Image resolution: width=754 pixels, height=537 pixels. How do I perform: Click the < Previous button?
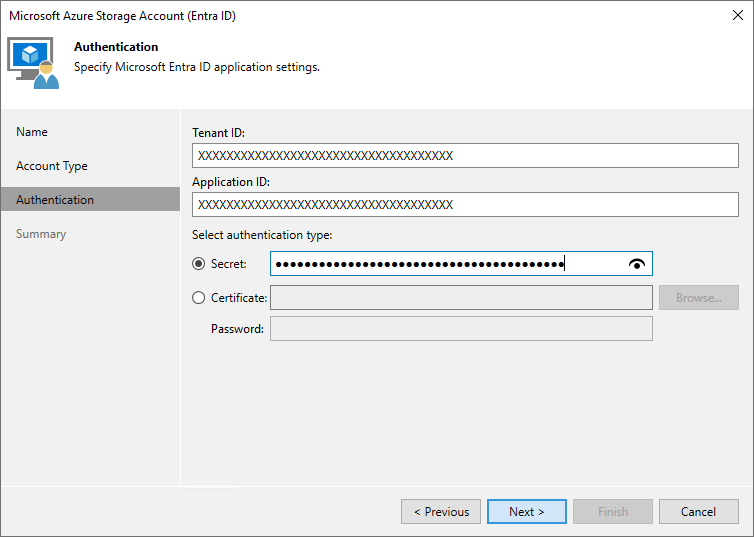pyautogui.click(x=441, y=512)
